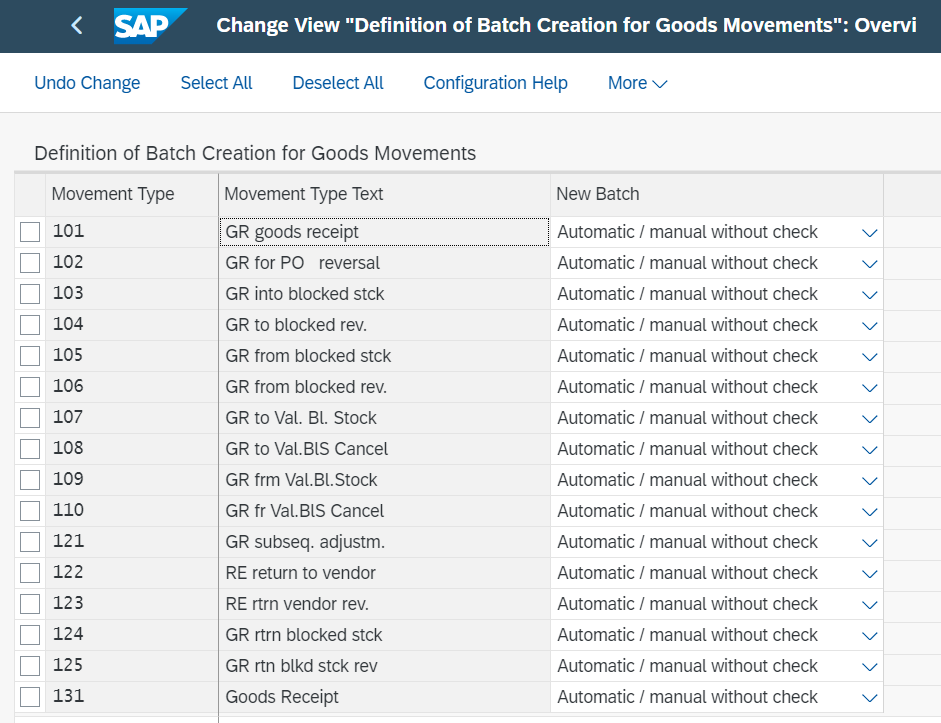
Task: Open New Batch options for movement 121
Action: tap(870, 543)
